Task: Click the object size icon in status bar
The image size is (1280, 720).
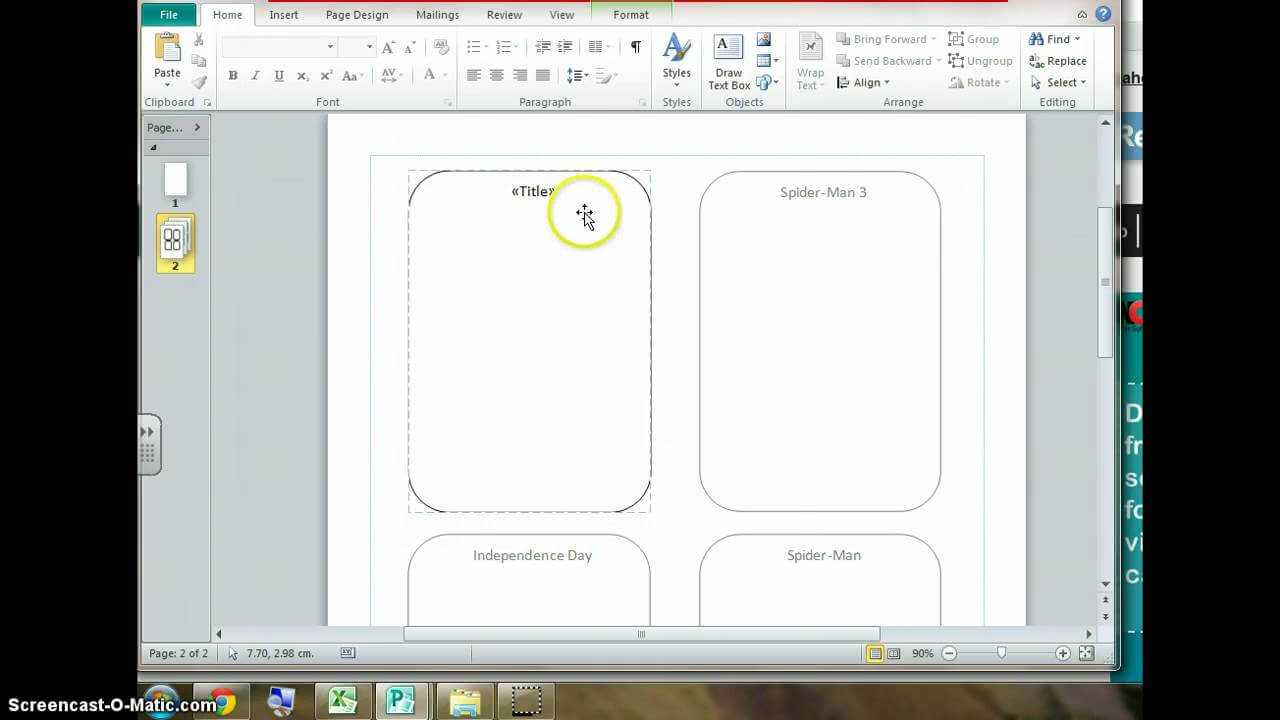Action: coord(348,653)
